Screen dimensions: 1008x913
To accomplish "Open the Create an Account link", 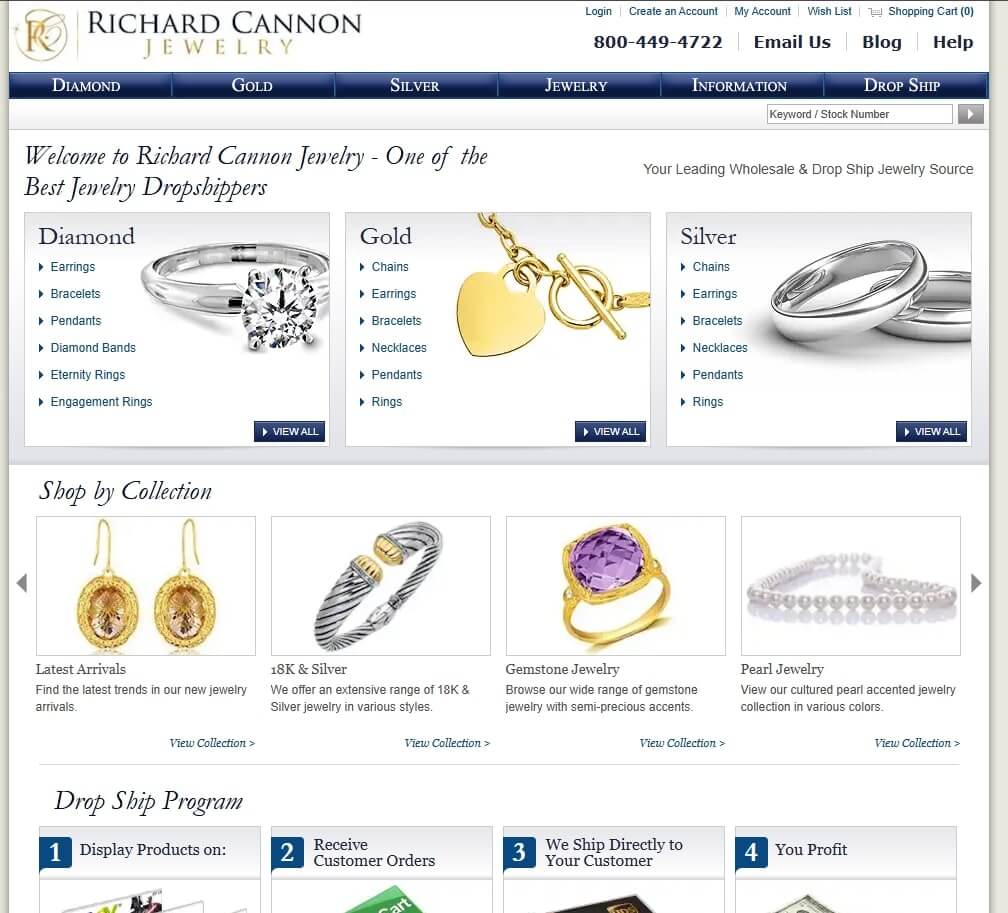I will point(673,12).
